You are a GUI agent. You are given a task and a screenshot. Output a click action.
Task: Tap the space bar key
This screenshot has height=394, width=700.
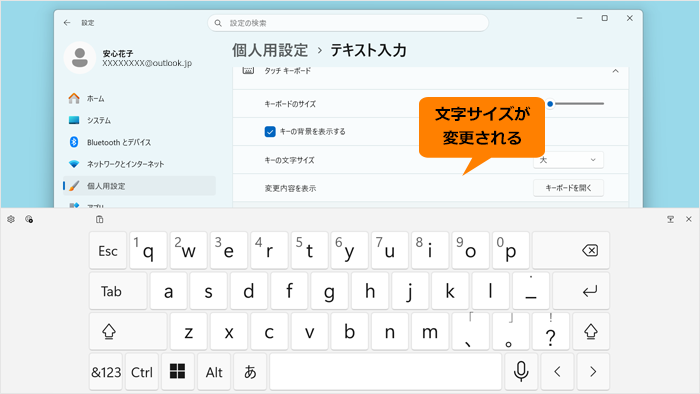pyautogui.click(x=385, y=371)
